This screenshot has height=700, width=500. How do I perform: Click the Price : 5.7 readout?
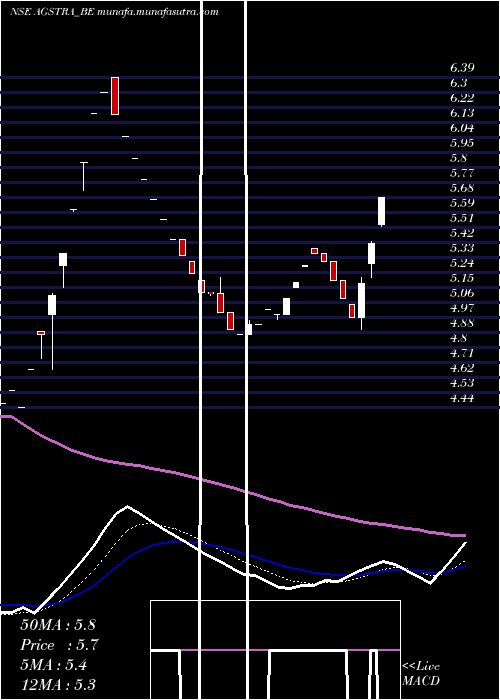(59, 645)
